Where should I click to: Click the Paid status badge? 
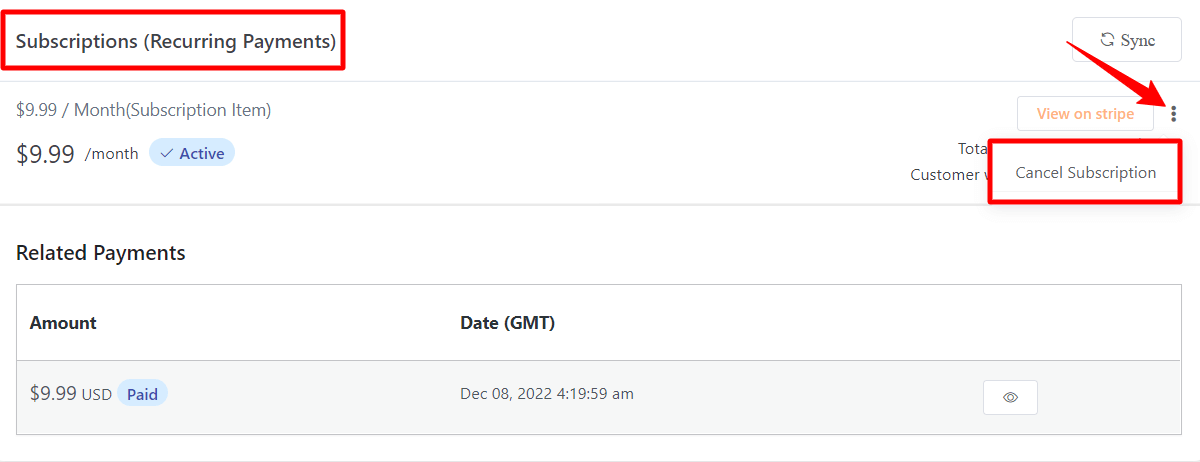coord(142,394)
